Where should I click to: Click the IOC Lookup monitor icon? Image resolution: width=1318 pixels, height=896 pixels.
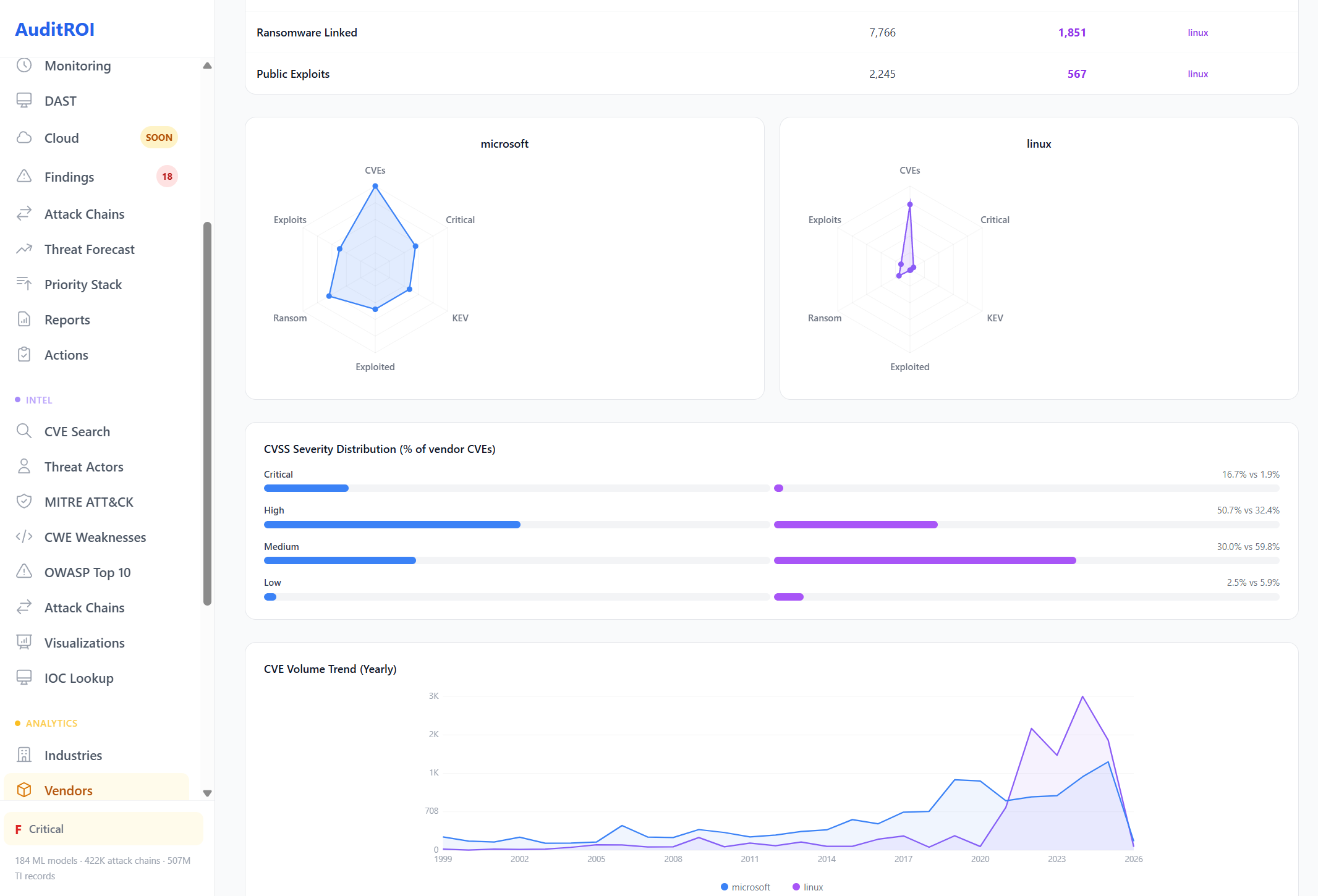coord(24,677)
